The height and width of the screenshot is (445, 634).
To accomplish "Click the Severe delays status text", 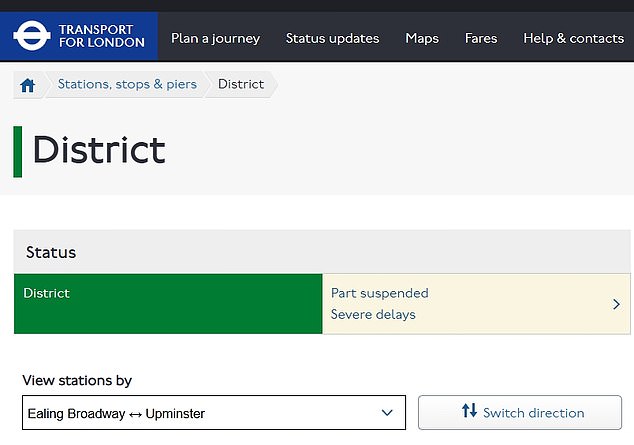I will (373, 314).
